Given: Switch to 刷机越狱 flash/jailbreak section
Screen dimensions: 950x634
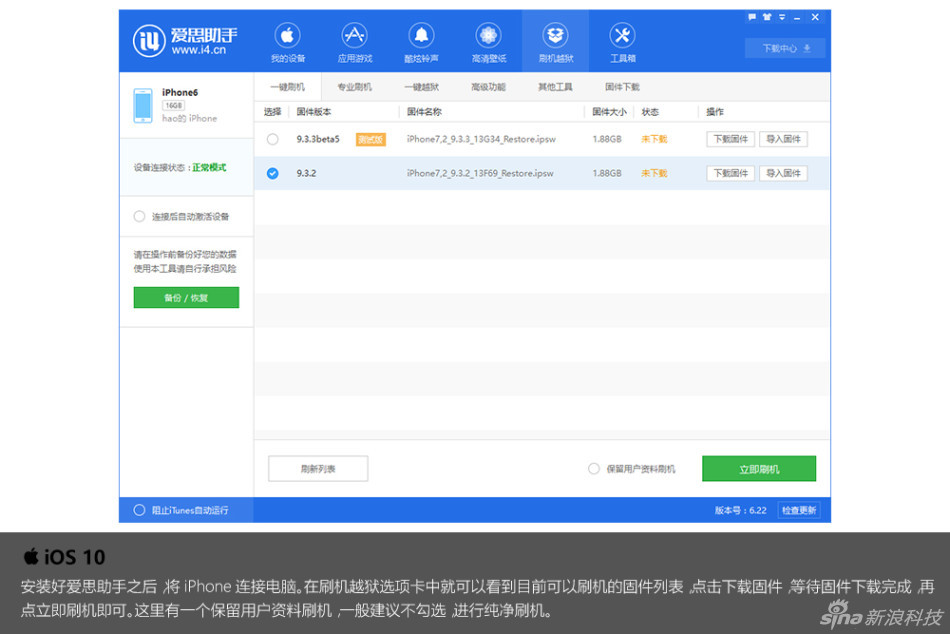Looking at the screenshot, I should [x=555, y=40].
